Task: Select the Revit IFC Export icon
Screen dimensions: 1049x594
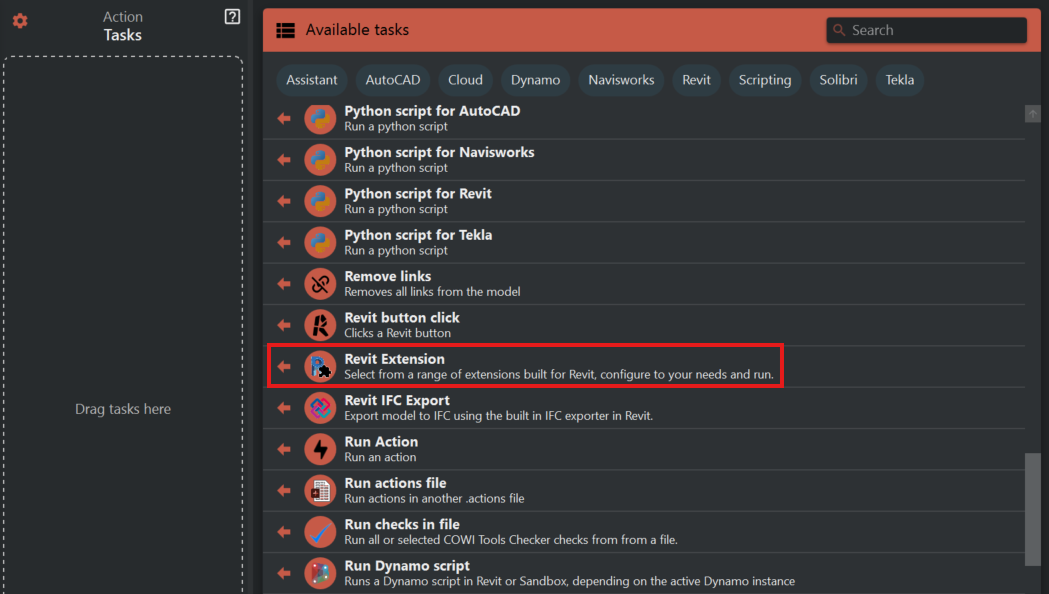Action: tap(320, 408)
